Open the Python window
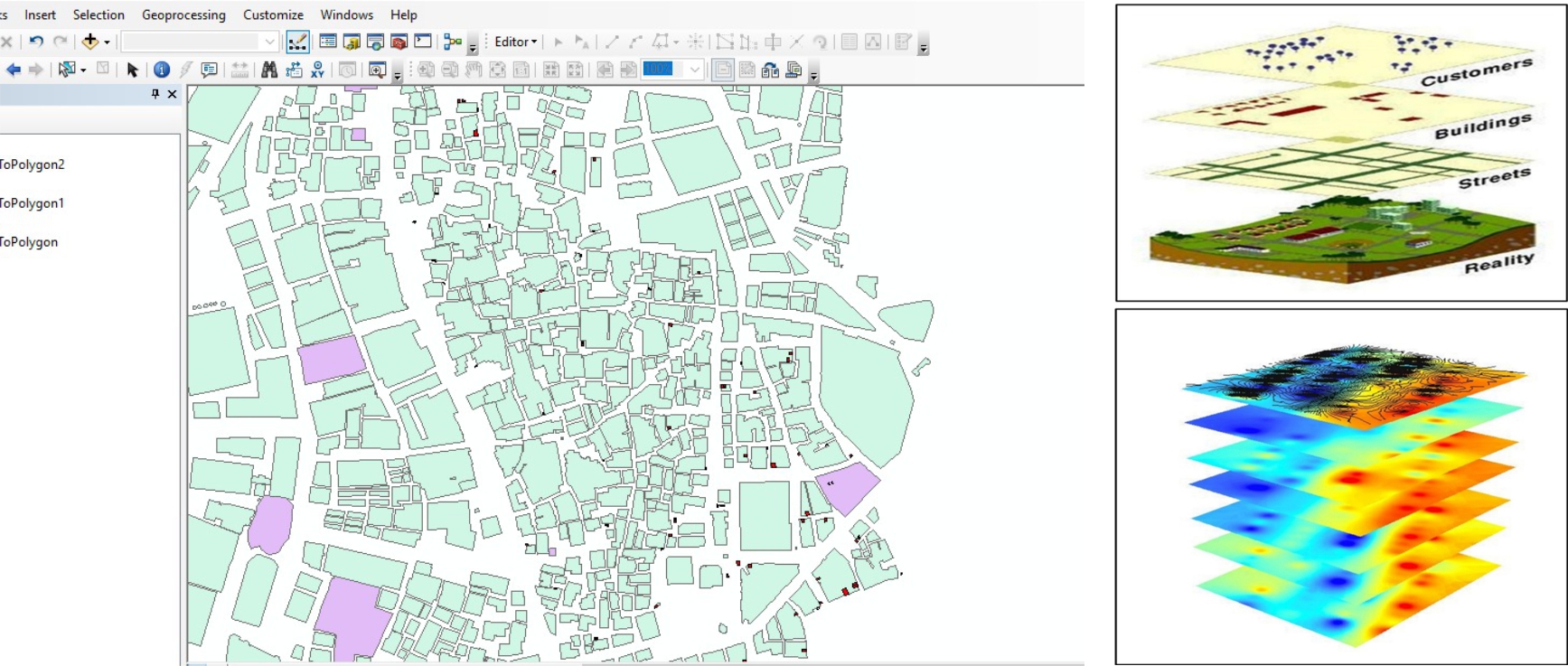This screenshot has height=666, width=1568. (423, 42)
